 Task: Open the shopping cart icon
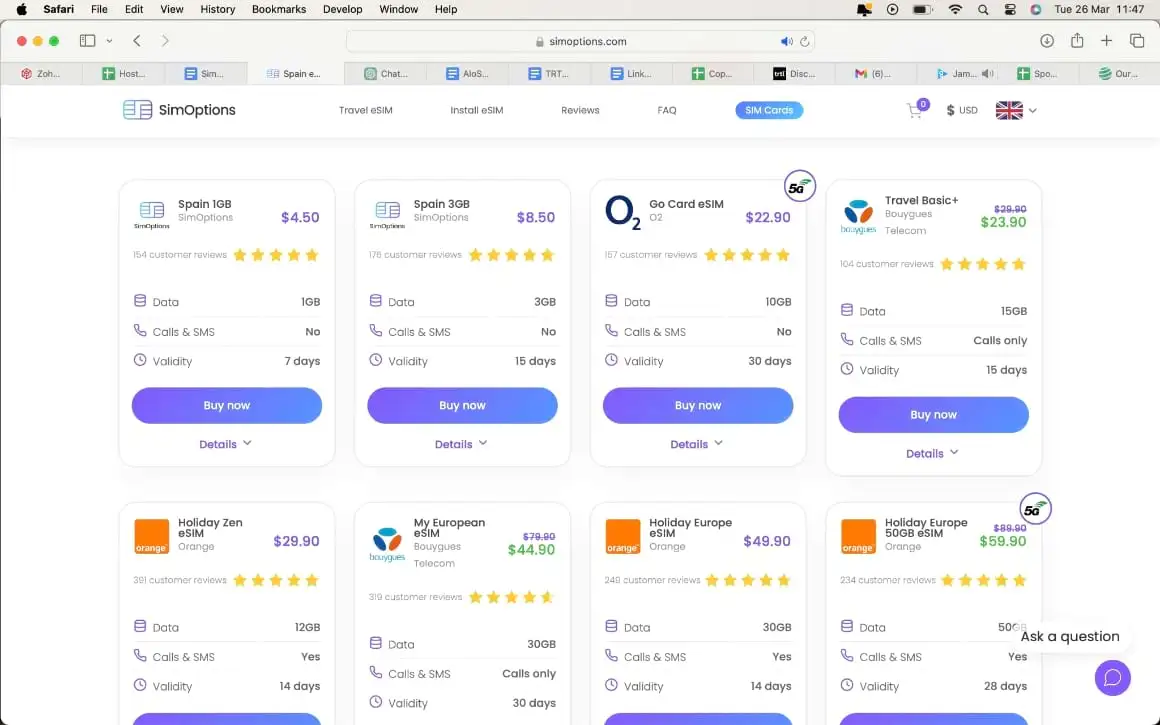[915, 111]
